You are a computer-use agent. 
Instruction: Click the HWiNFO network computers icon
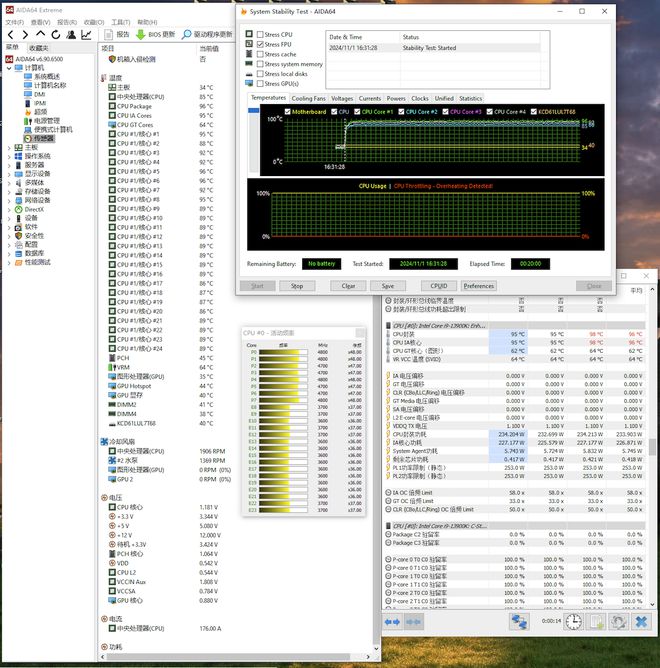(519, 622)
